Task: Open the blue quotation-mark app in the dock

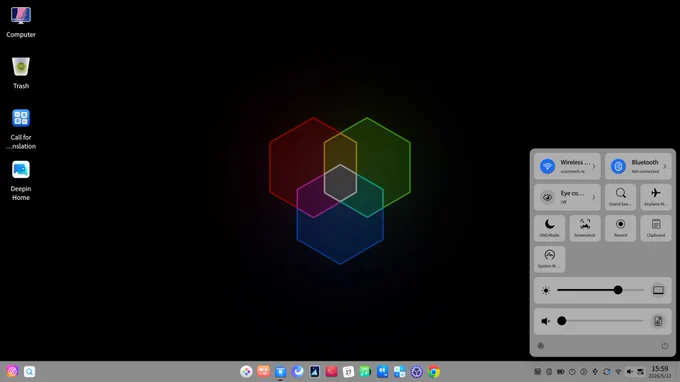Action: pyautogui.click(x=382, y=372)
